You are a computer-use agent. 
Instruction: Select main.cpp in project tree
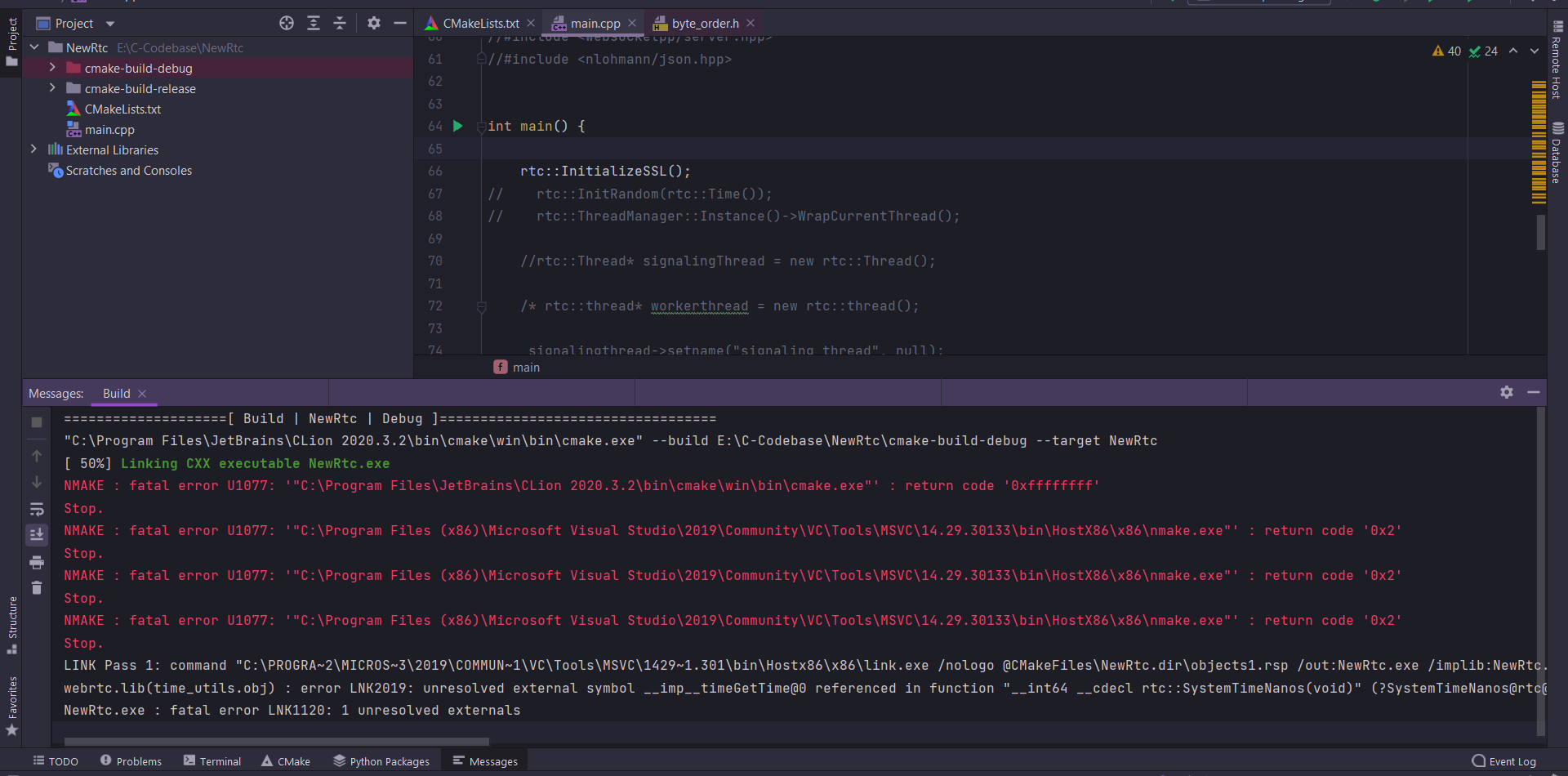tap(109, 129)
